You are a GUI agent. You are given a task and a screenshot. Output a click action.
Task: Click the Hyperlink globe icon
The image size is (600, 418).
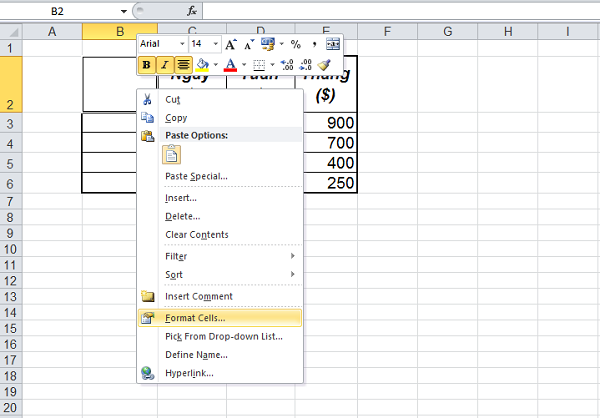pyautogui.click(x=147, y=373)
